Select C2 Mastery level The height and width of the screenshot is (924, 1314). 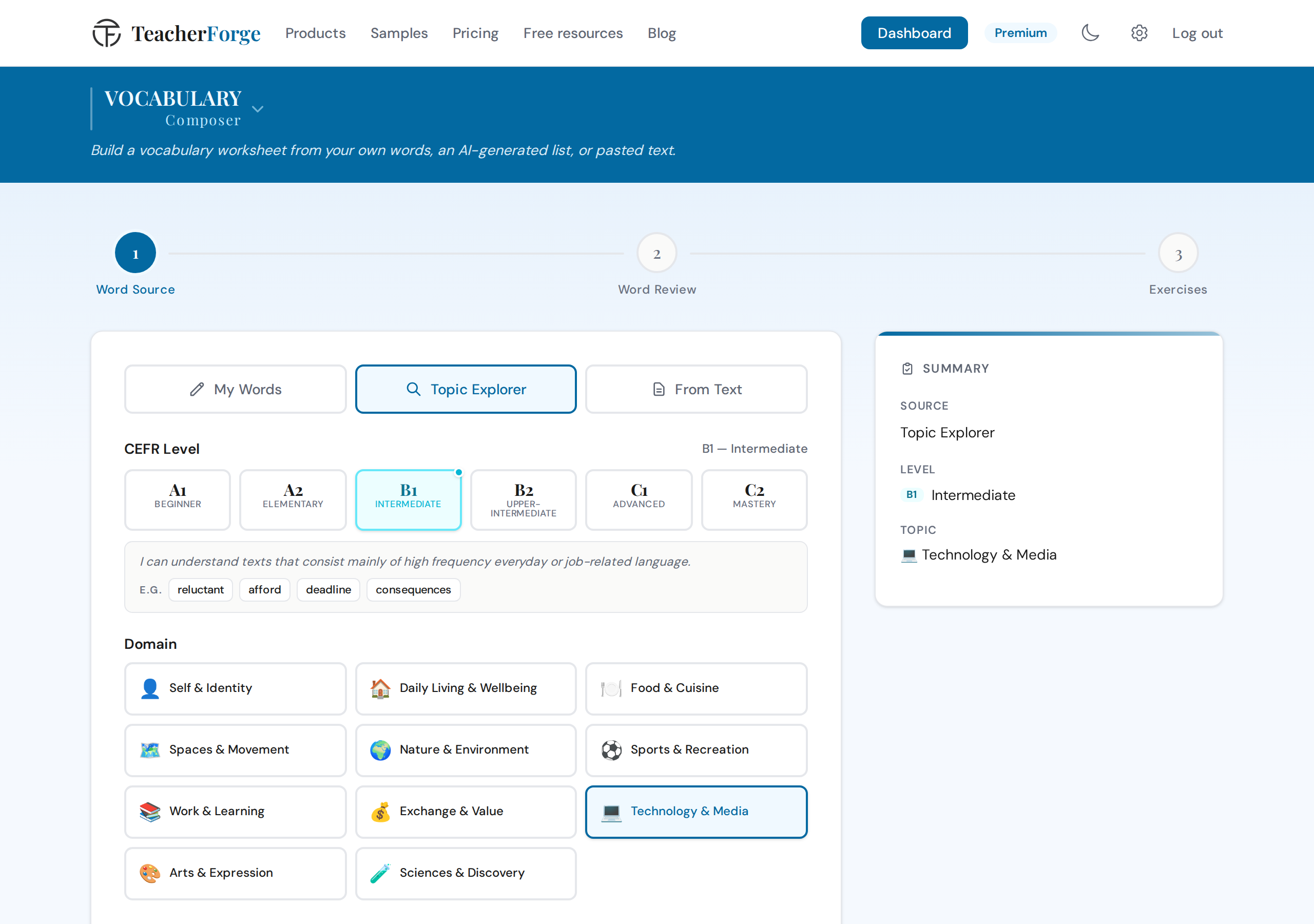[755, 500]
